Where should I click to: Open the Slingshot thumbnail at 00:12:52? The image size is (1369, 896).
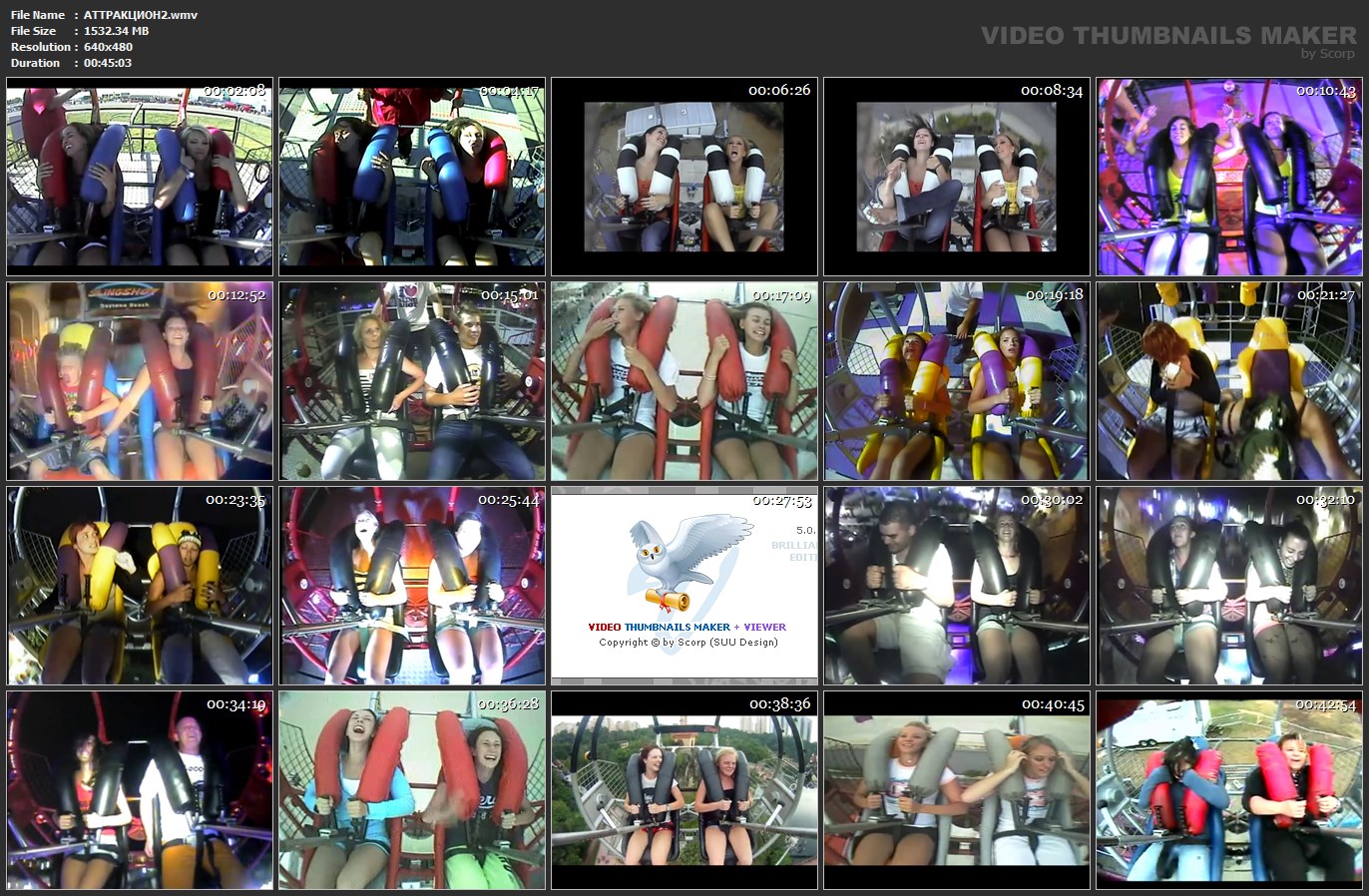coord(140,381)
